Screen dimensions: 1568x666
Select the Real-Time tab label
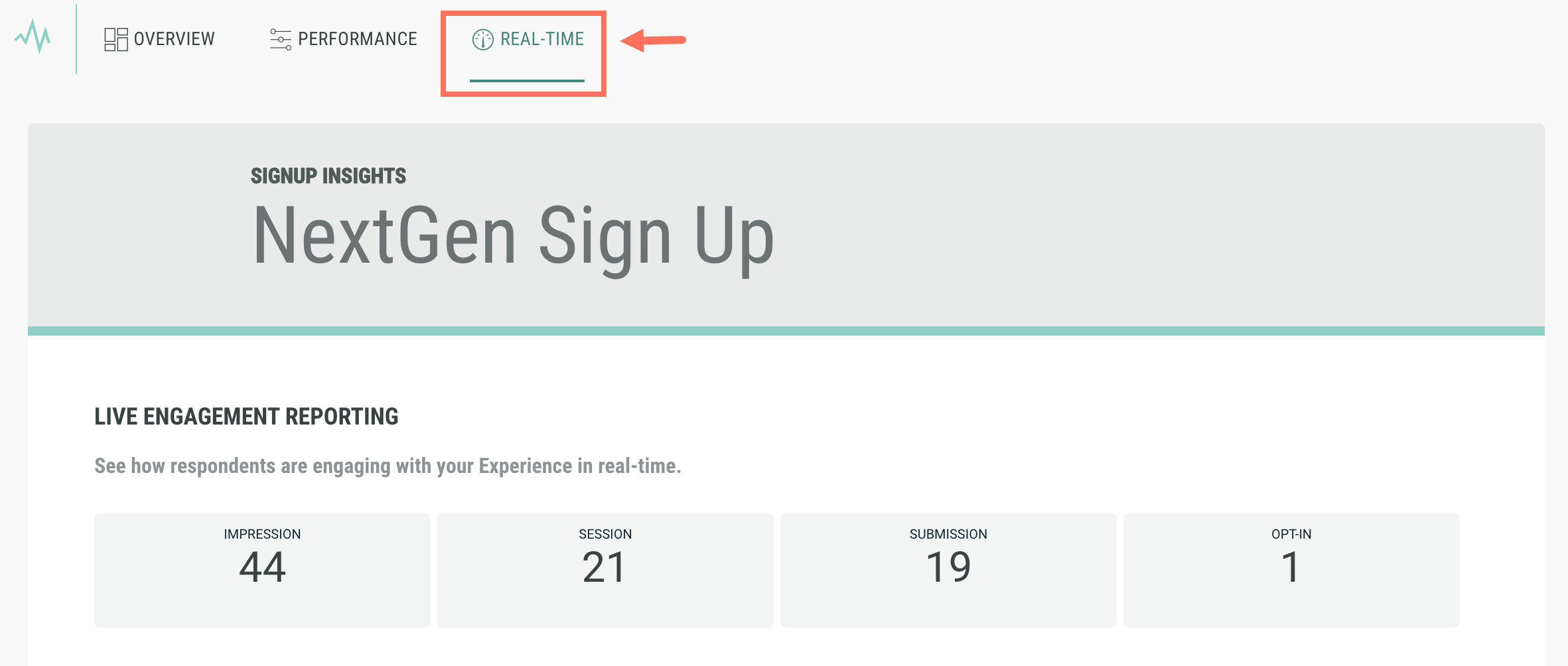[541, 39]
